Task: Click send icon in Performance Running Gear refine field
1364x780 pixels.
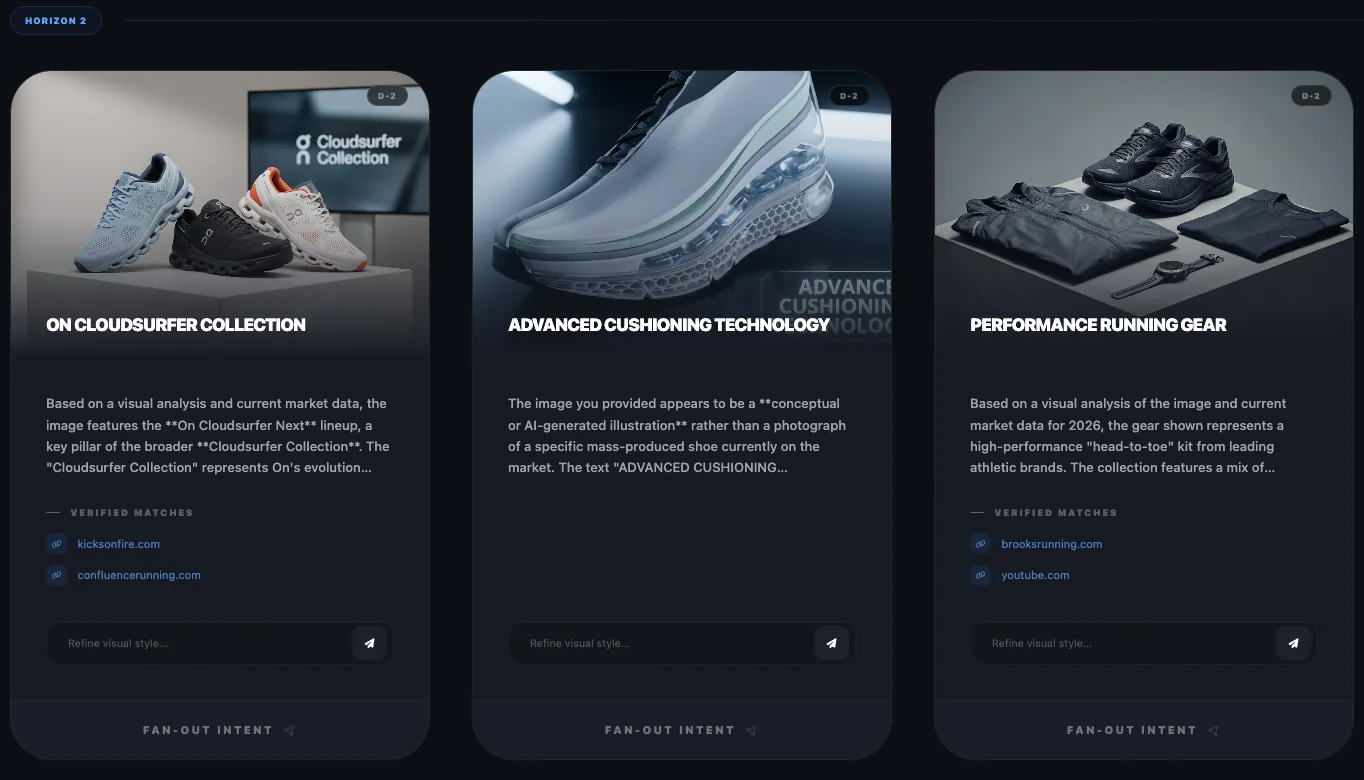Action: (x=1293, y=643)
